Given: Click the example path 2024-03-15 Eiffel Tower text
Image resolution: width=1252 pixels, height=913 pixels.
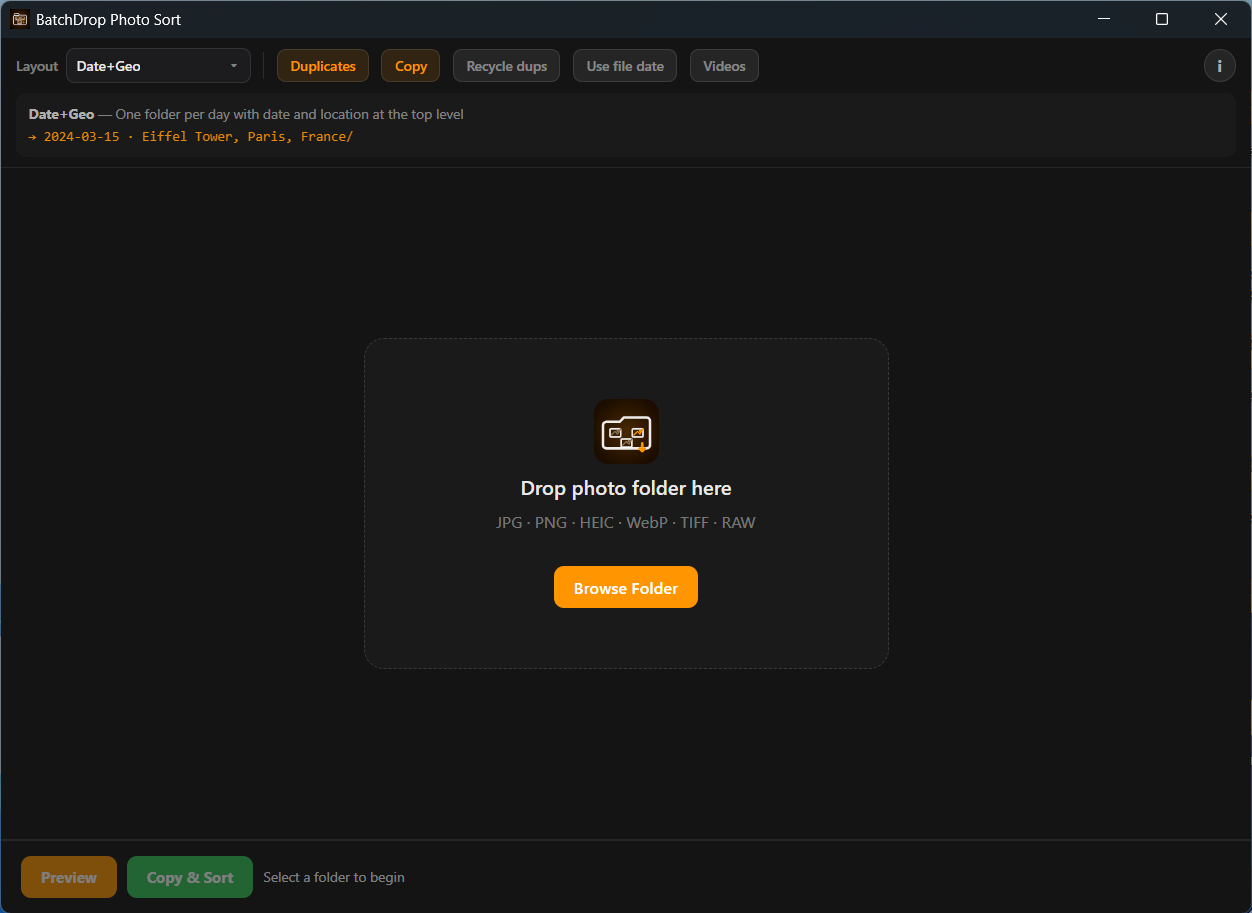Looking at the screenshot, I should [x=191, y=136].
